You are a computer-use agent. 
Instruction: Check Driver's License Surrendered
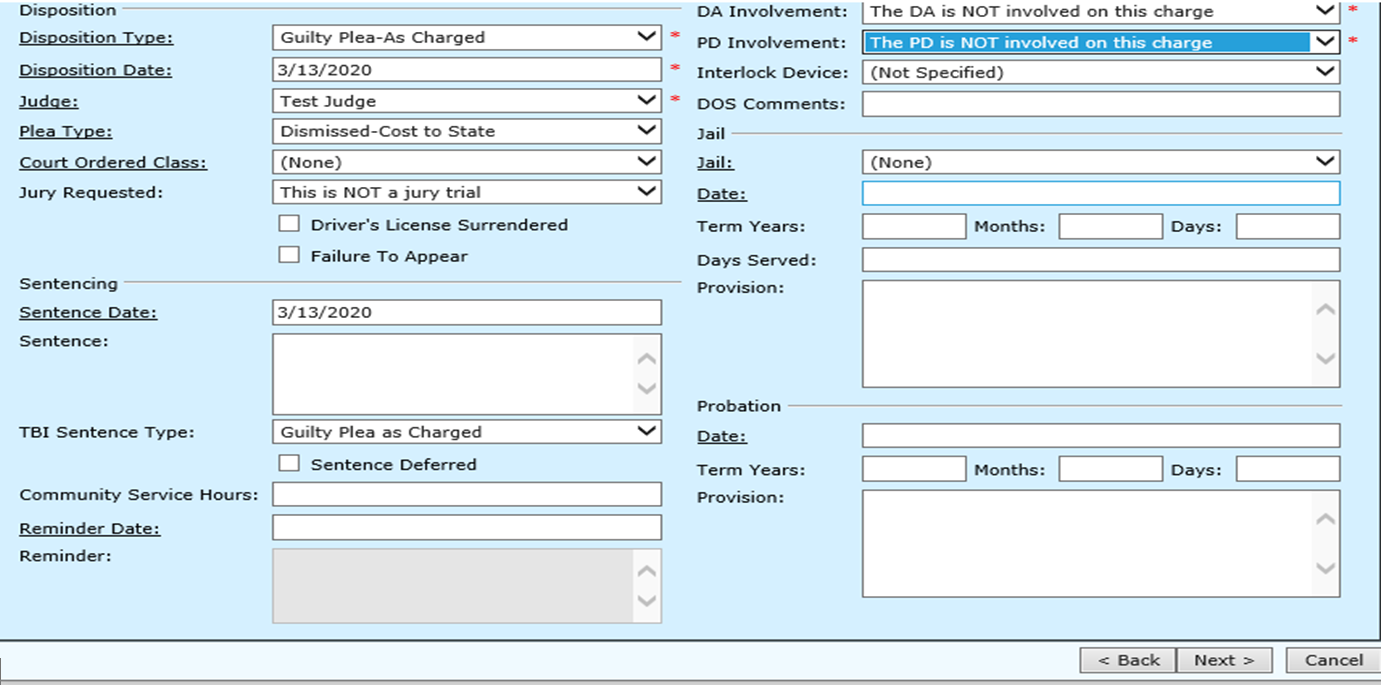[289, 224]
